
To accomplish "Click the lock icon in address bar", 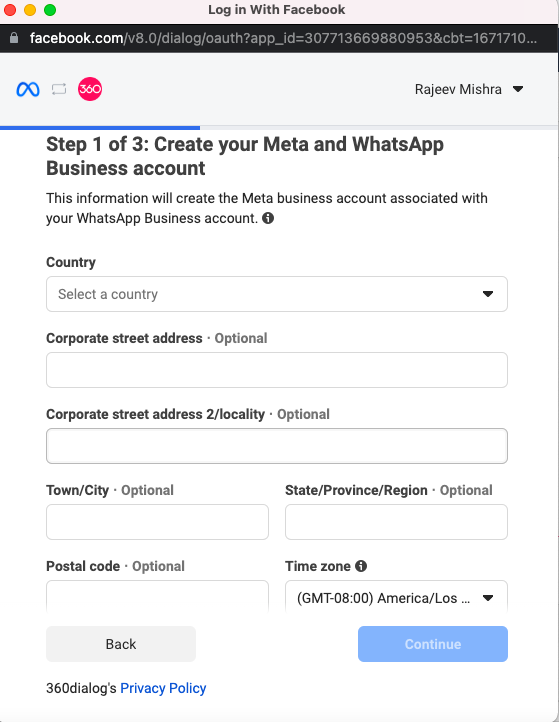I will point(14,38).
